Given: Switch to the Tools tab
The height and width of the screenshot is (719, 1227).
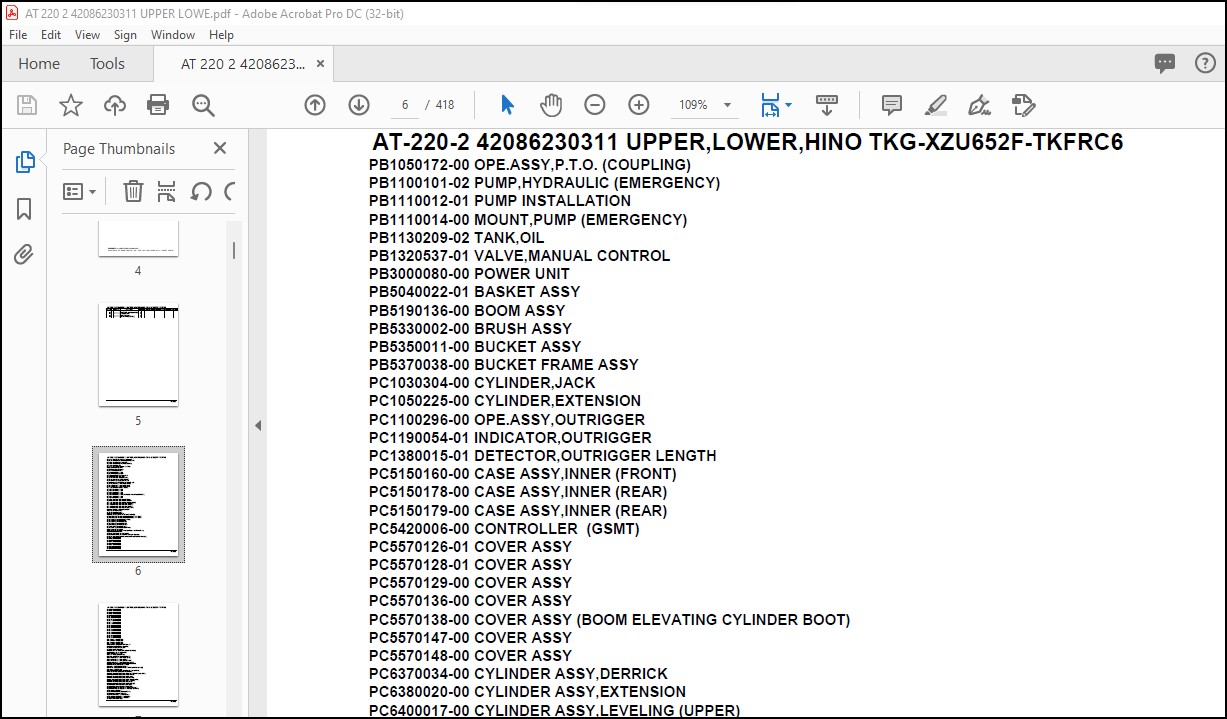Looking at the screenshot, I should [107, 63].
